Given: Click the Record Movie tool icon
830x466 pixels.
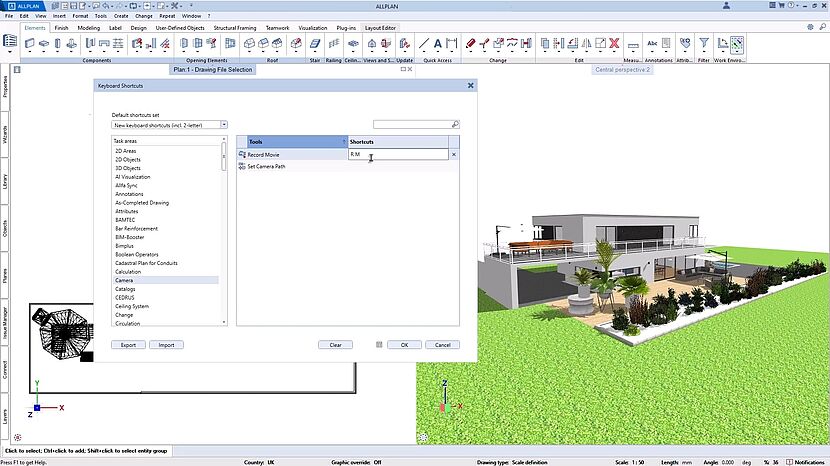Looking at the screenshot, I should 242,155.
